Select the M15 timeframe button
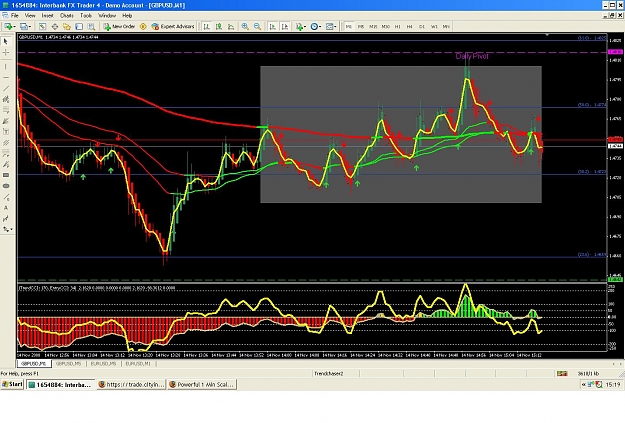Screen dimensions: 625x423 373,26
